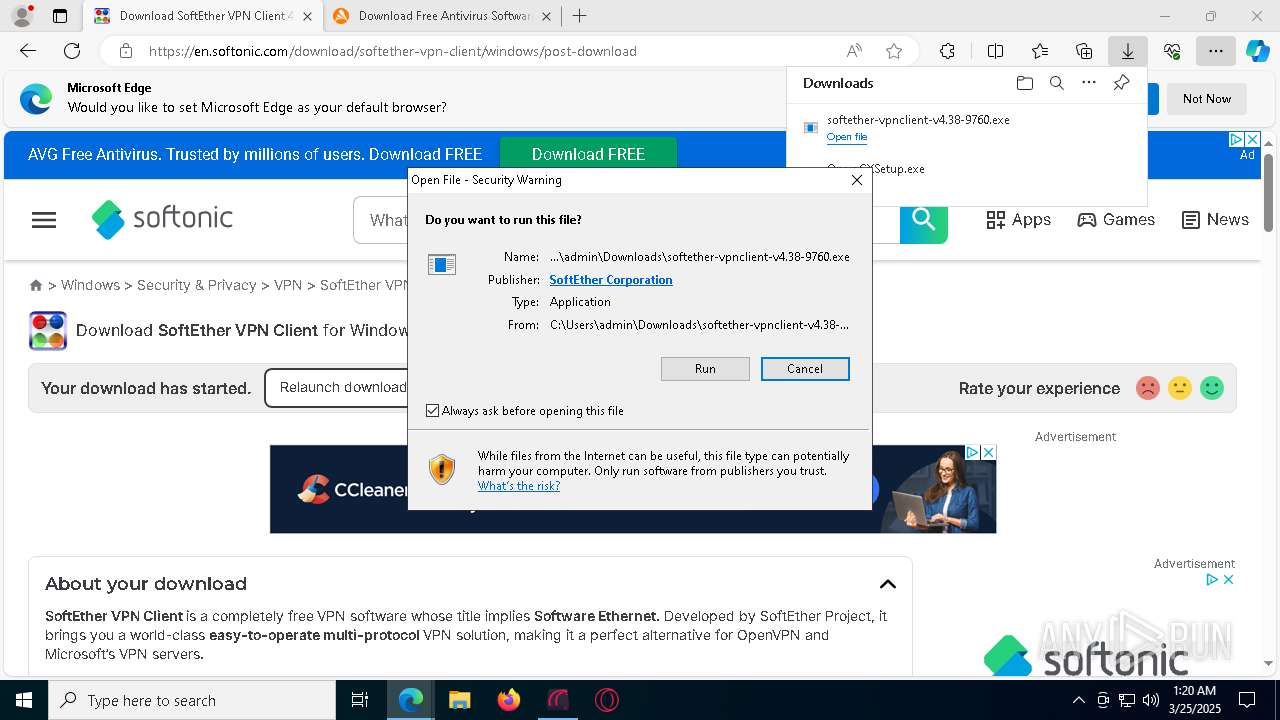The width and height of the screenshot is (1280, 720).
Task: Open Copilot sidebar icon
Action: (1258, 51)
